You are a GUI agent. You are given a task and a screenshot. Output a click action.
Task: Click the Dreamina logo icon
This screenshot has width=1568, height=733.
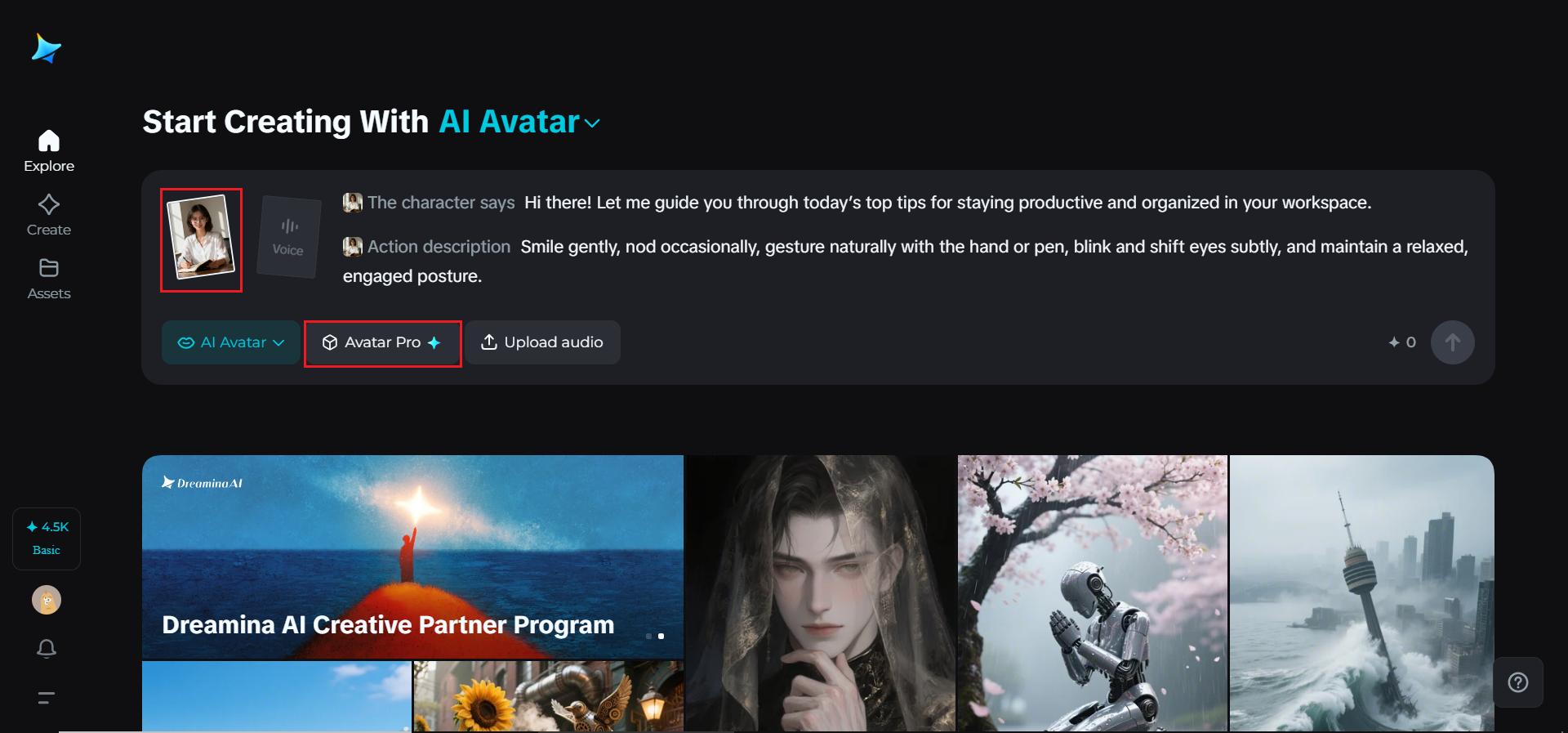point(47,49)
